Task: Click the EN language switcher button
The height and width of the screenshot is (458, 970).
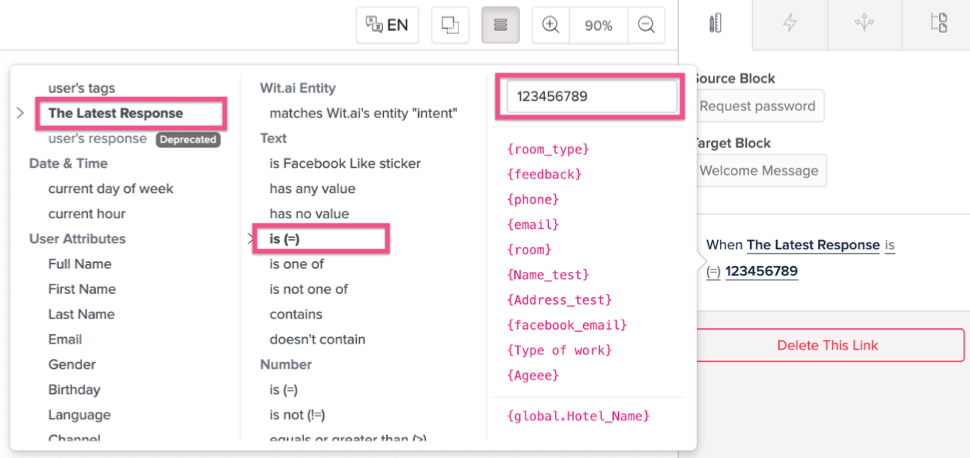Action: (387, 25)
